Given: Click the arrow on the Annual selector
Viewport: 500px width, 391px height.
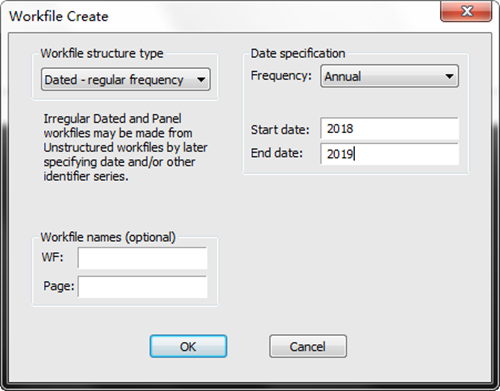Looking at the screenshot, I should 449,76.
